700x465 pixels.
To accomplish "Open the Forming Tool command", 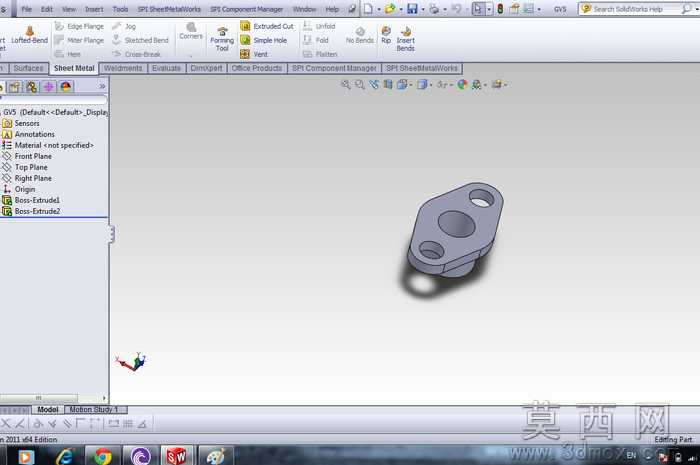I will point(222,39).
